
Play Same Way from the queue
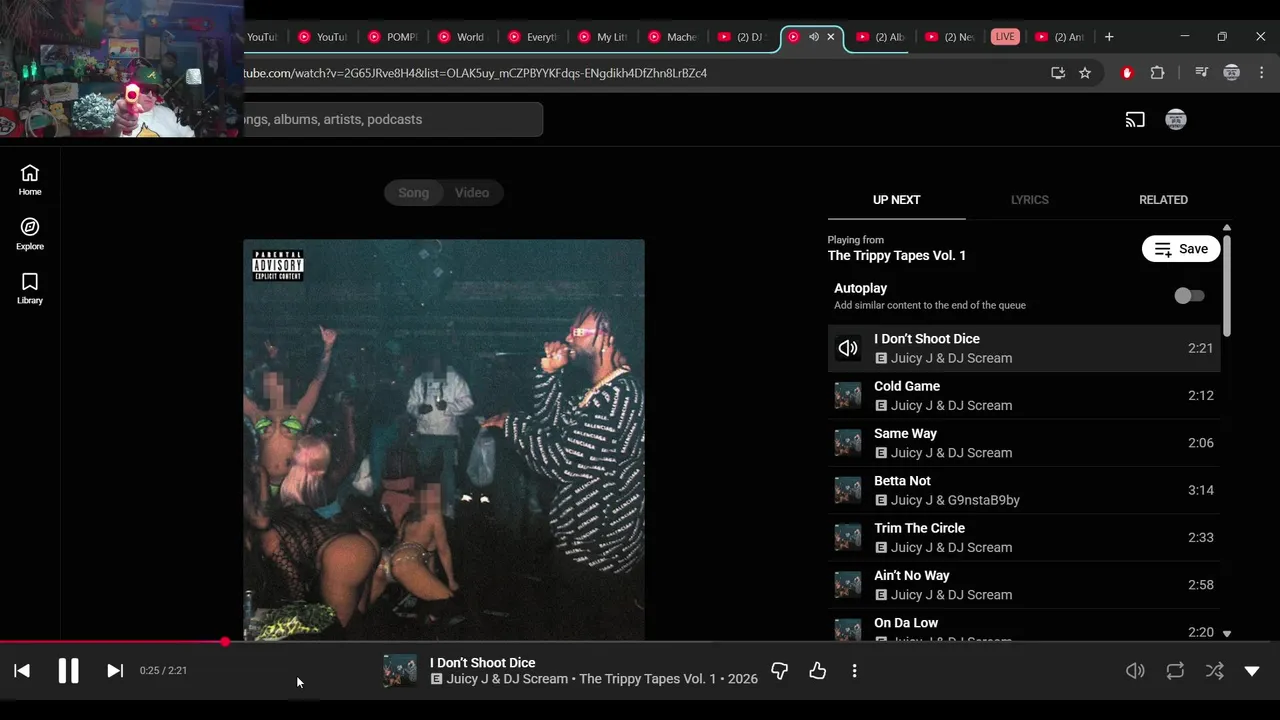tap(1024, 443)
